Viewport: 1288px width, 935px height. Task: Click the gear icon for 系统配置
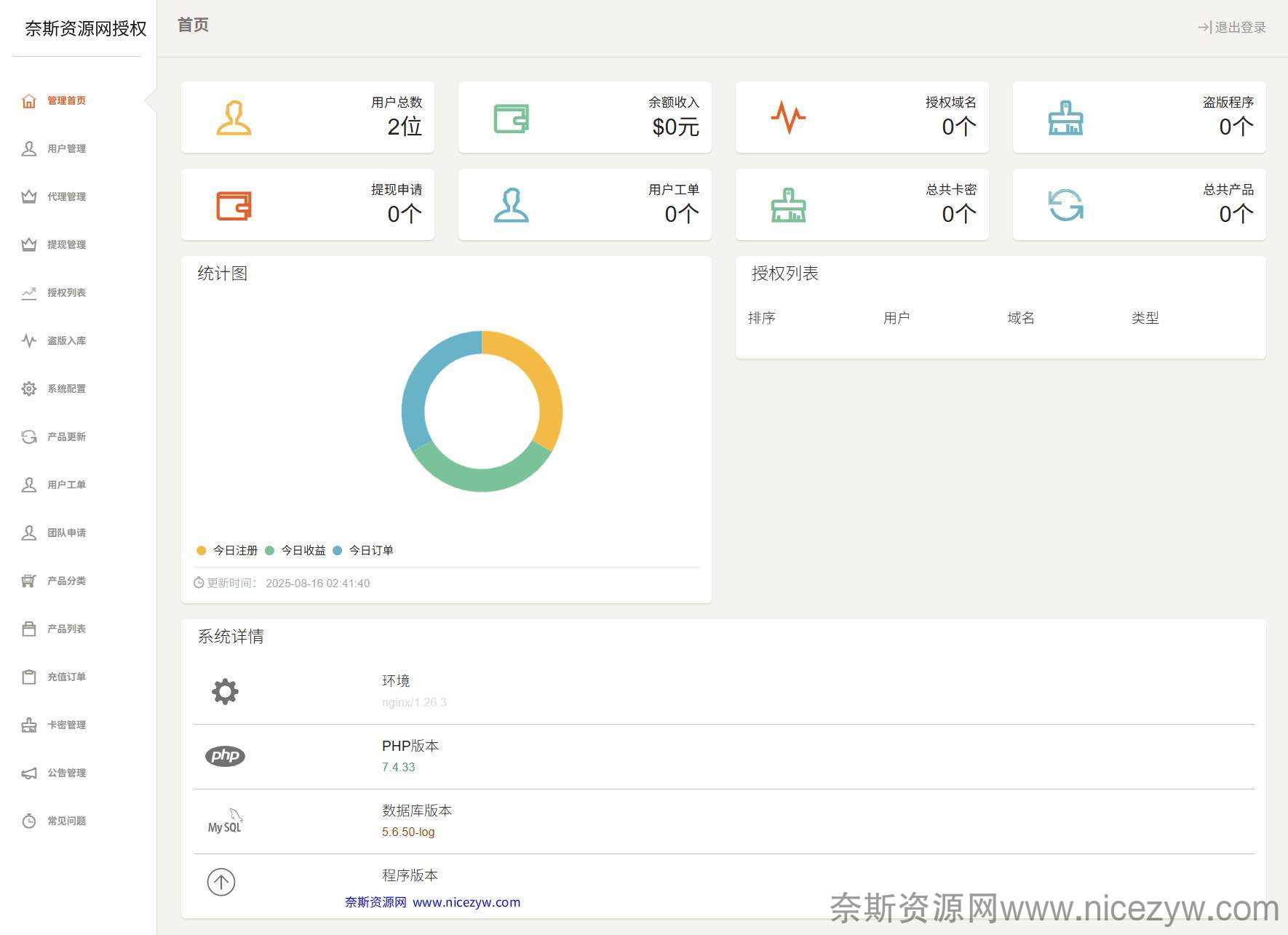point(29,389)
